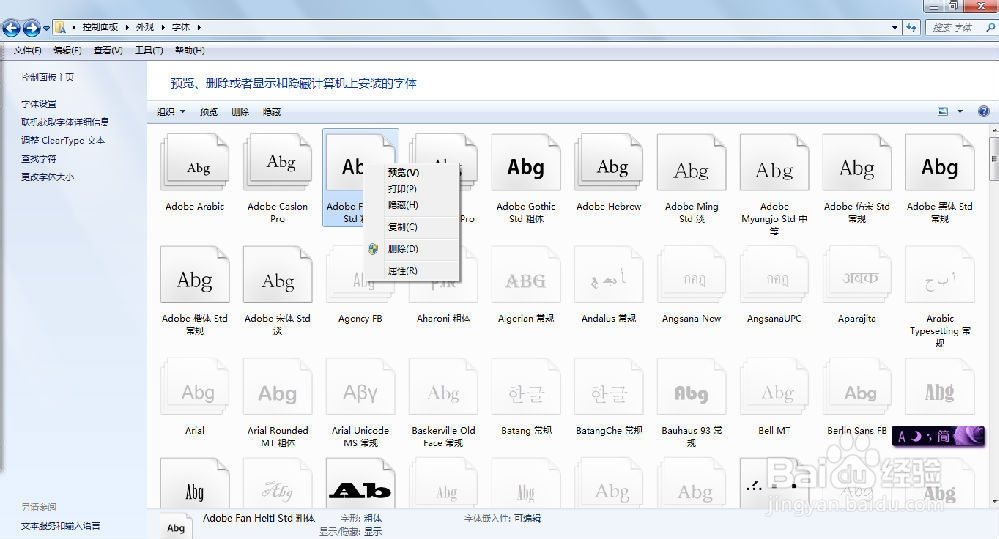Open more view options dropdown arrow
The width and height of the screenshot is (999, 539).
pos(961,111)
